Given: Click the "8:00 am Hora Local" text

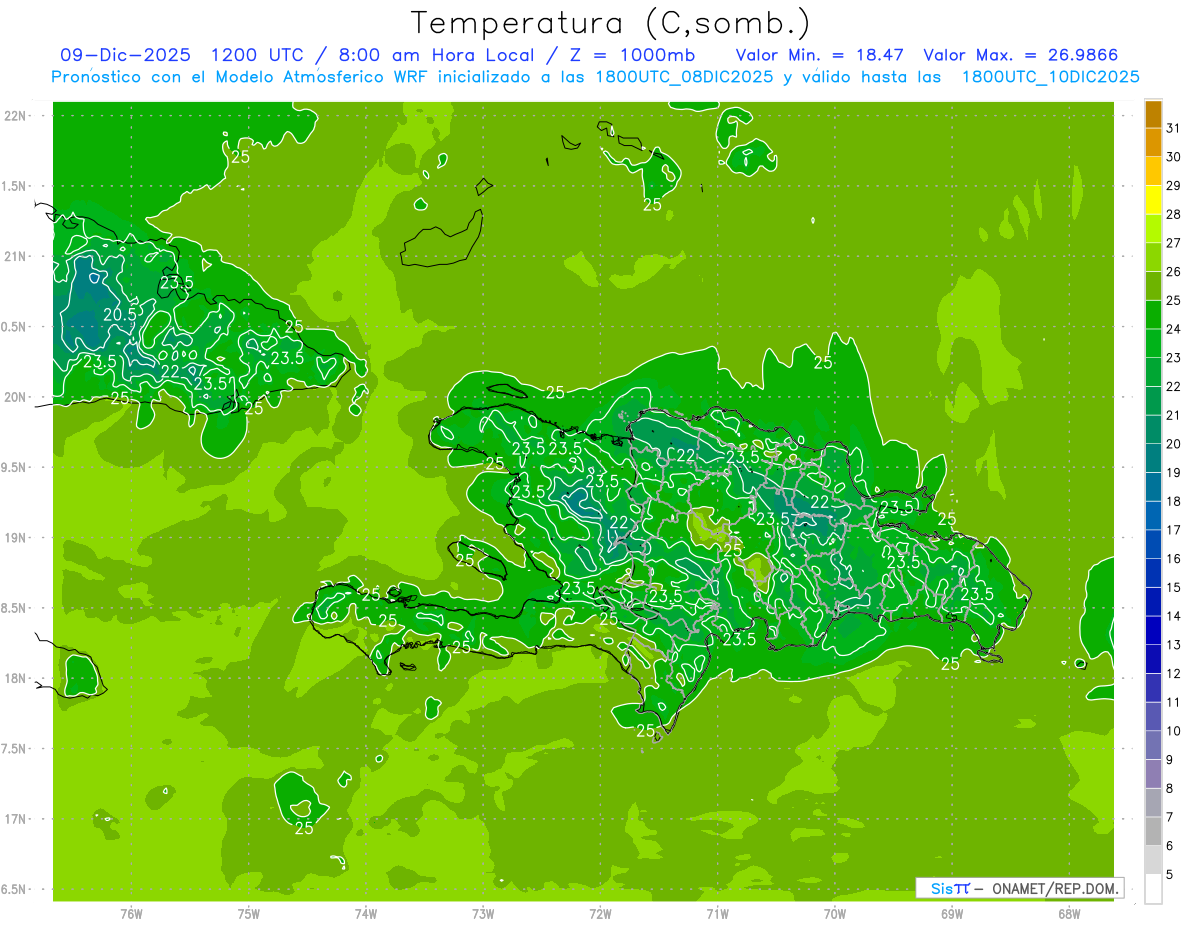Looking at the screenshot, I should (438, 55).
